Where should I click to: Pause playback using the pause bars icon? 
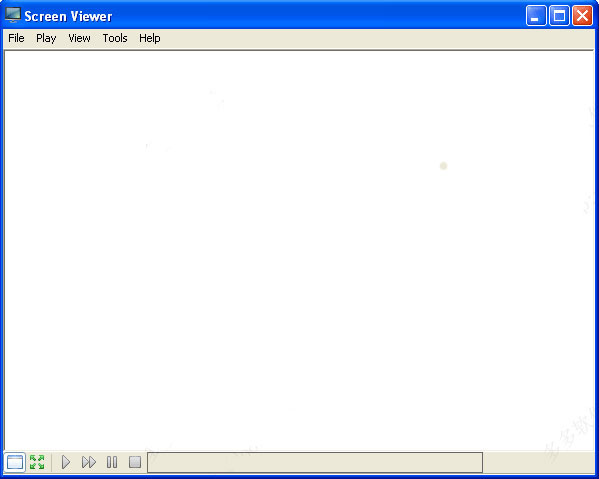112,462
